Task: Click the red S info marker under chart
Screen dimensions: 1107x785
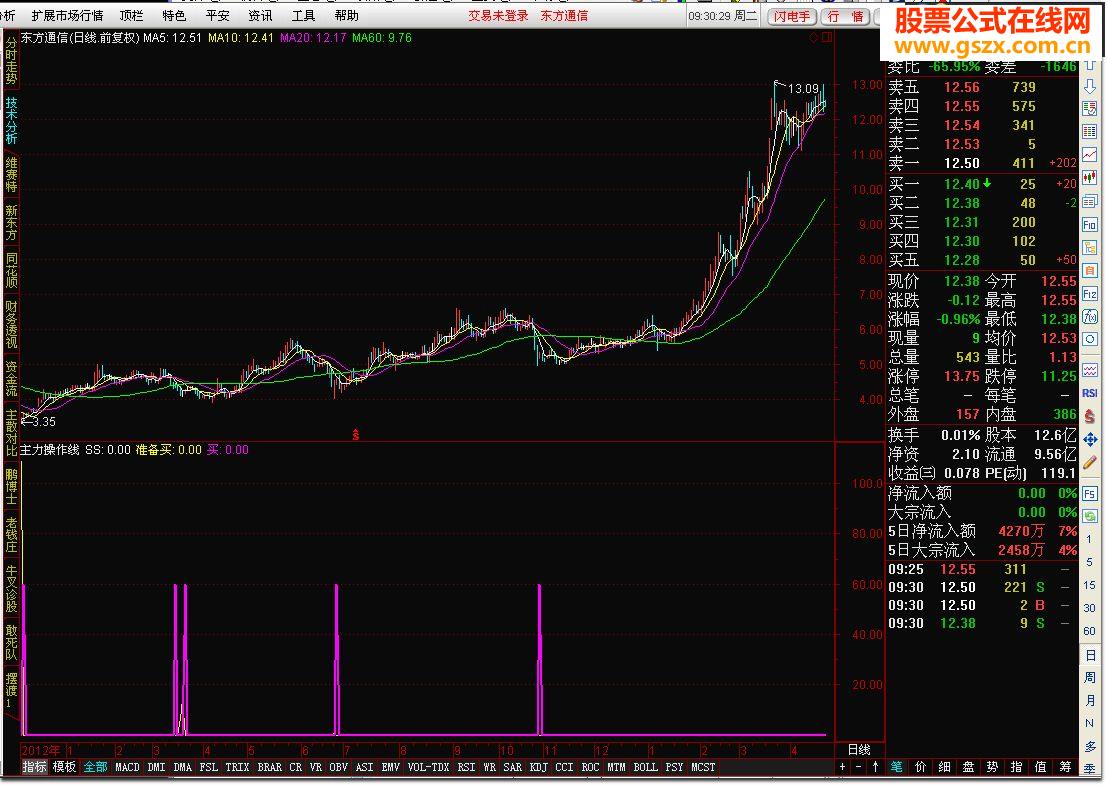Action: coord(355,434)
